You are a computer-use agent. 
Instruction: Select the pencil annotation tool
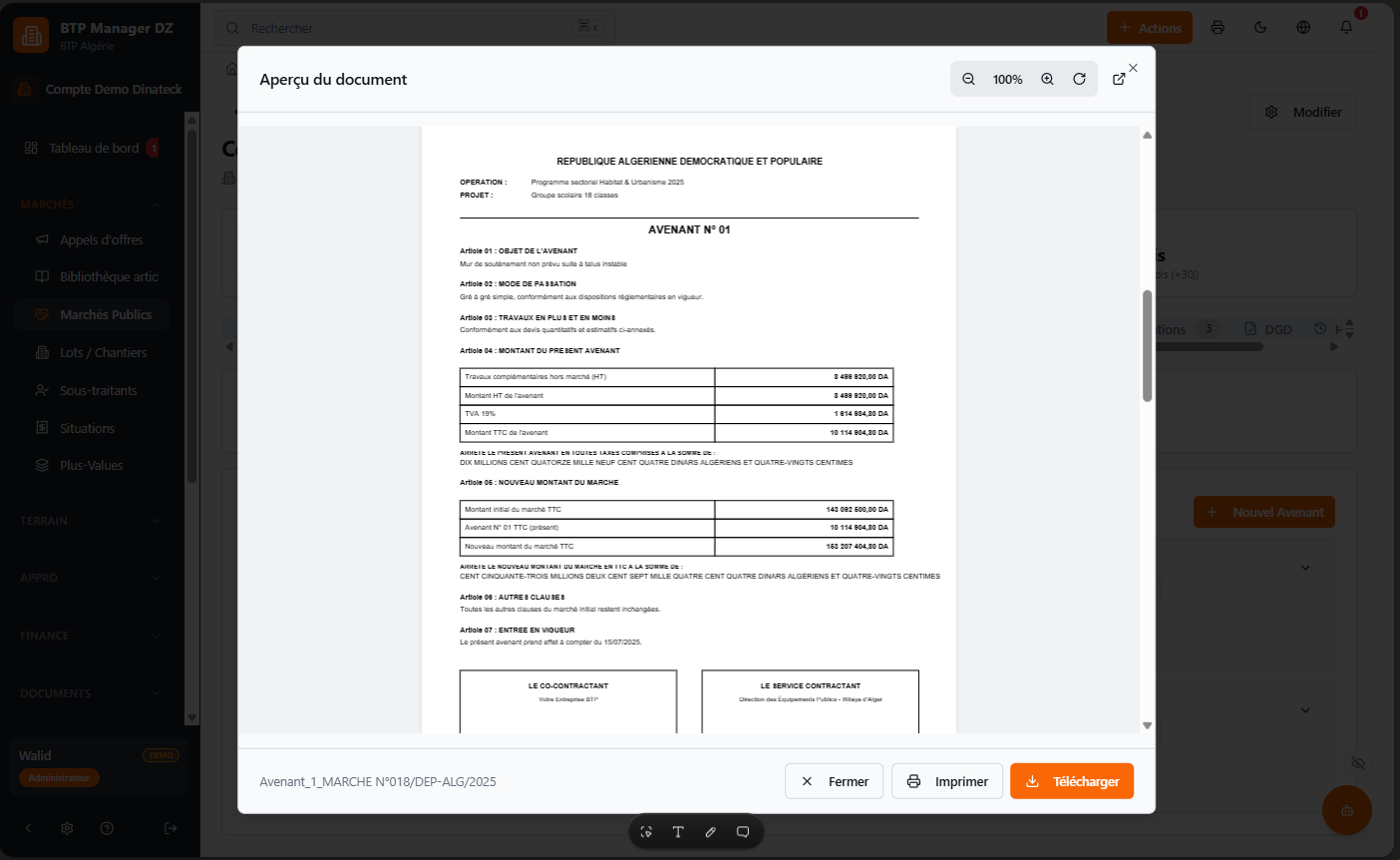pos(710,832)
